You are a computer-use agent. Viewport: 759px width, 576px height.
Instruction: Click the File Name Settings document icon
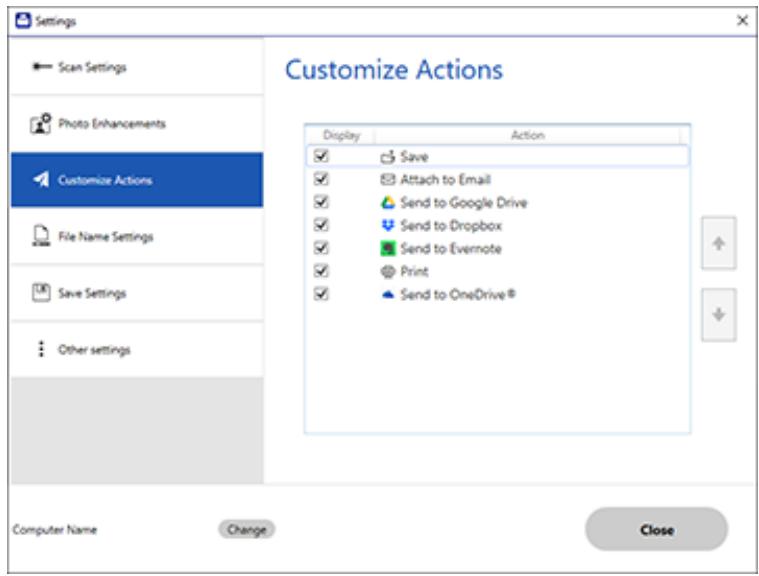pos(41,236)
